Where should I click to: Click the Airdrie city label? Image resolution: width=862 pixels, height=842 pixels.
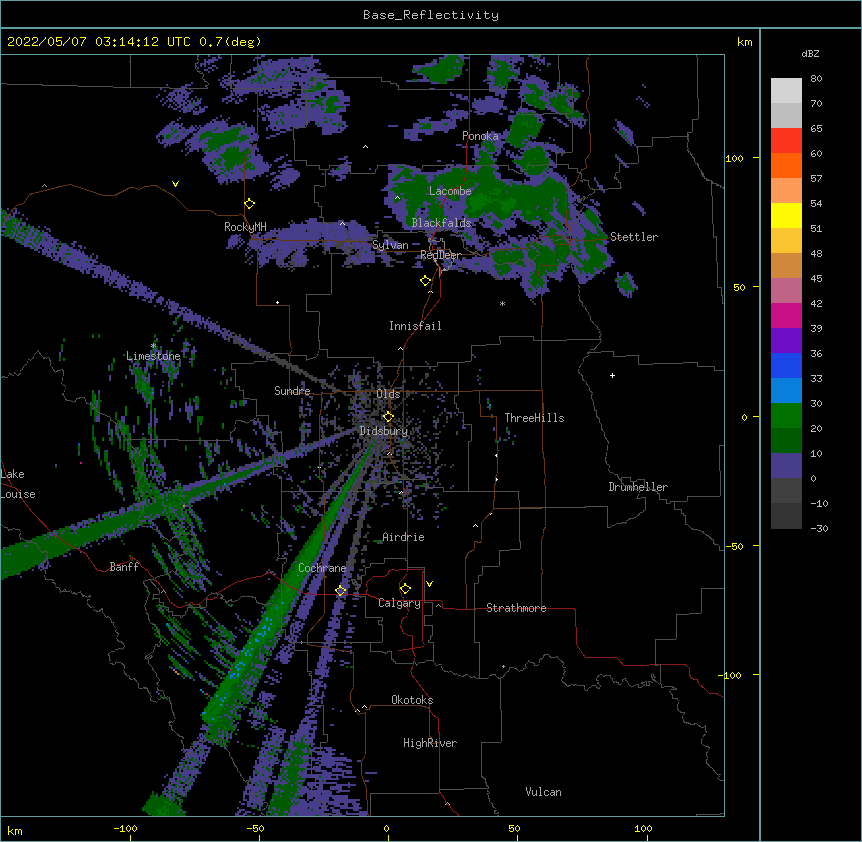(403, 537)
